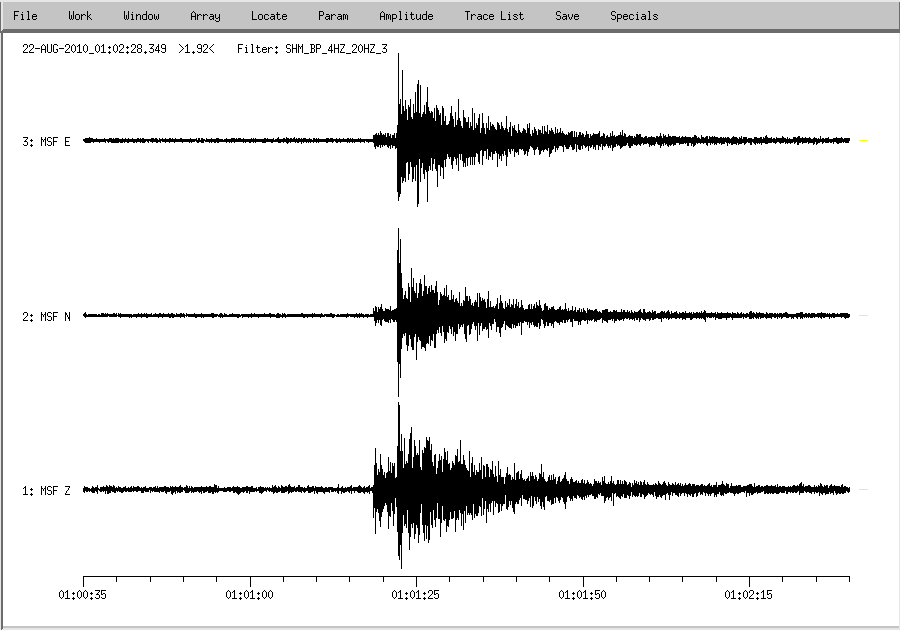Click the yellow marker beside MSF N trace
The image size is (900, 630).
(x=863, y=316)
